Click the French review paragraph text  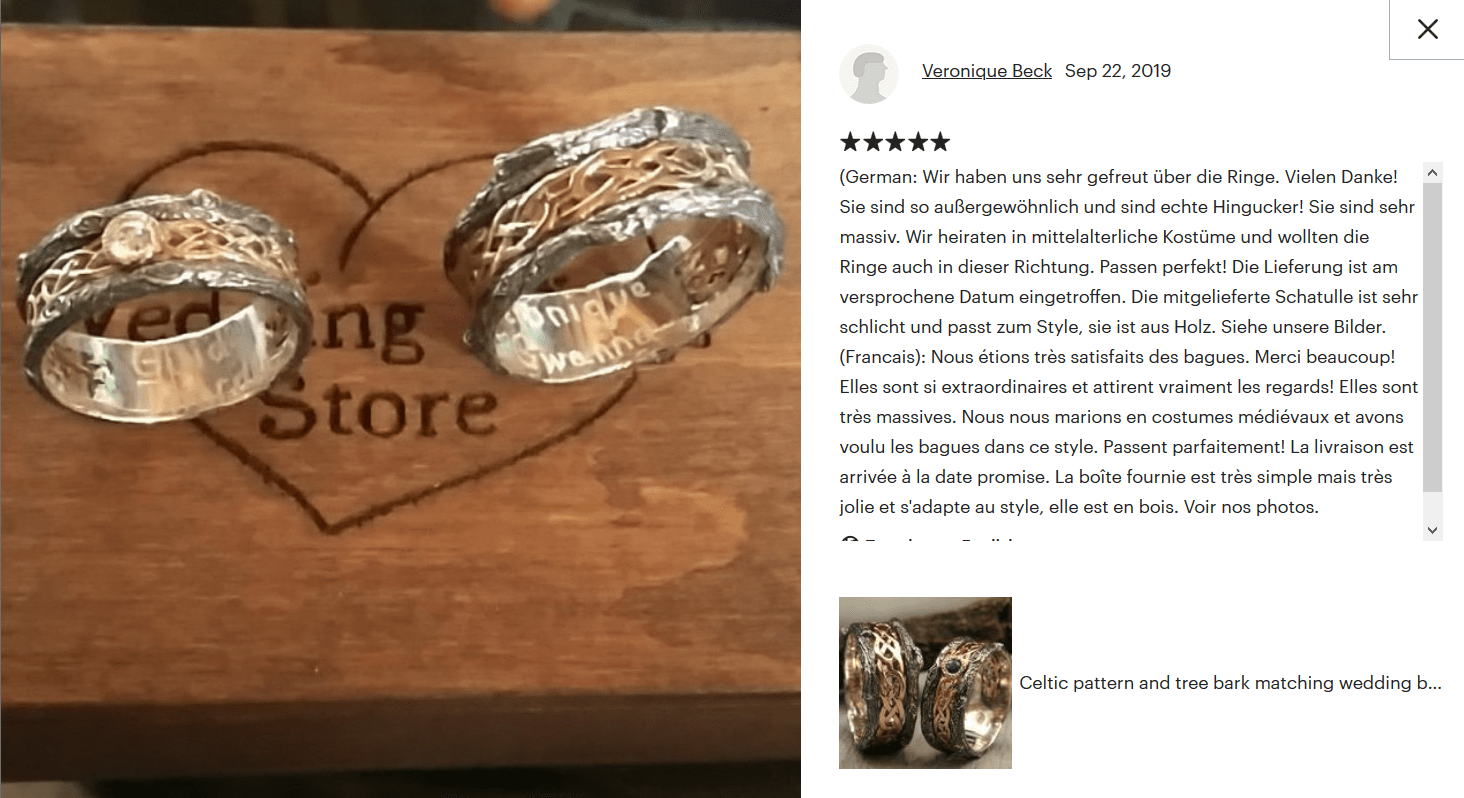tap(1128, 432)
